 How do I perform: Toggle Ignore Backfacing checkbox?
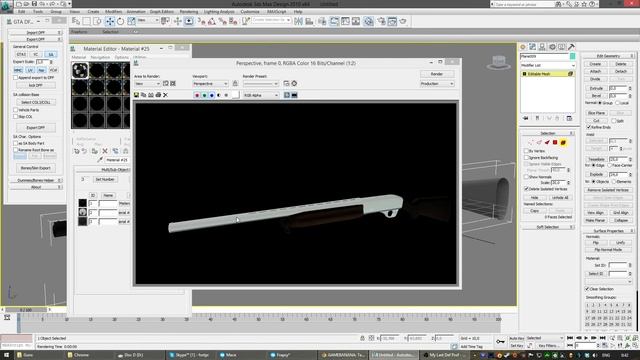(527, 158)
